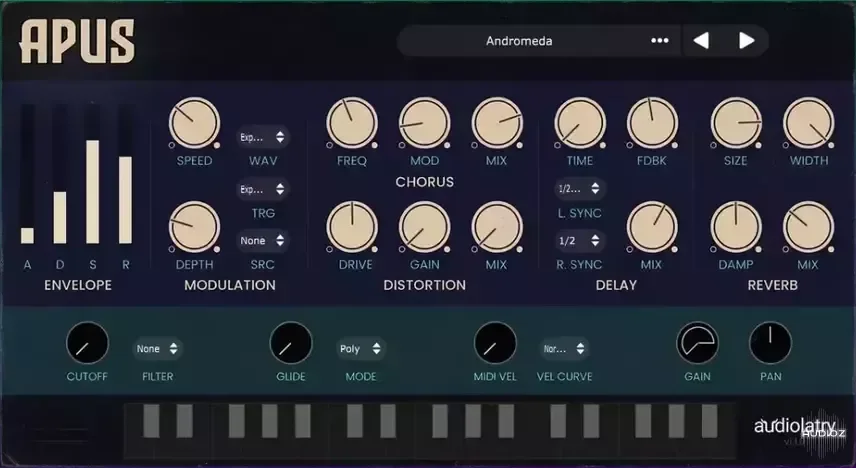Viewport: 856px width, 468px height.
Task: Click the envelope Sustain (S) bar
Action: (x=93, y=175)
